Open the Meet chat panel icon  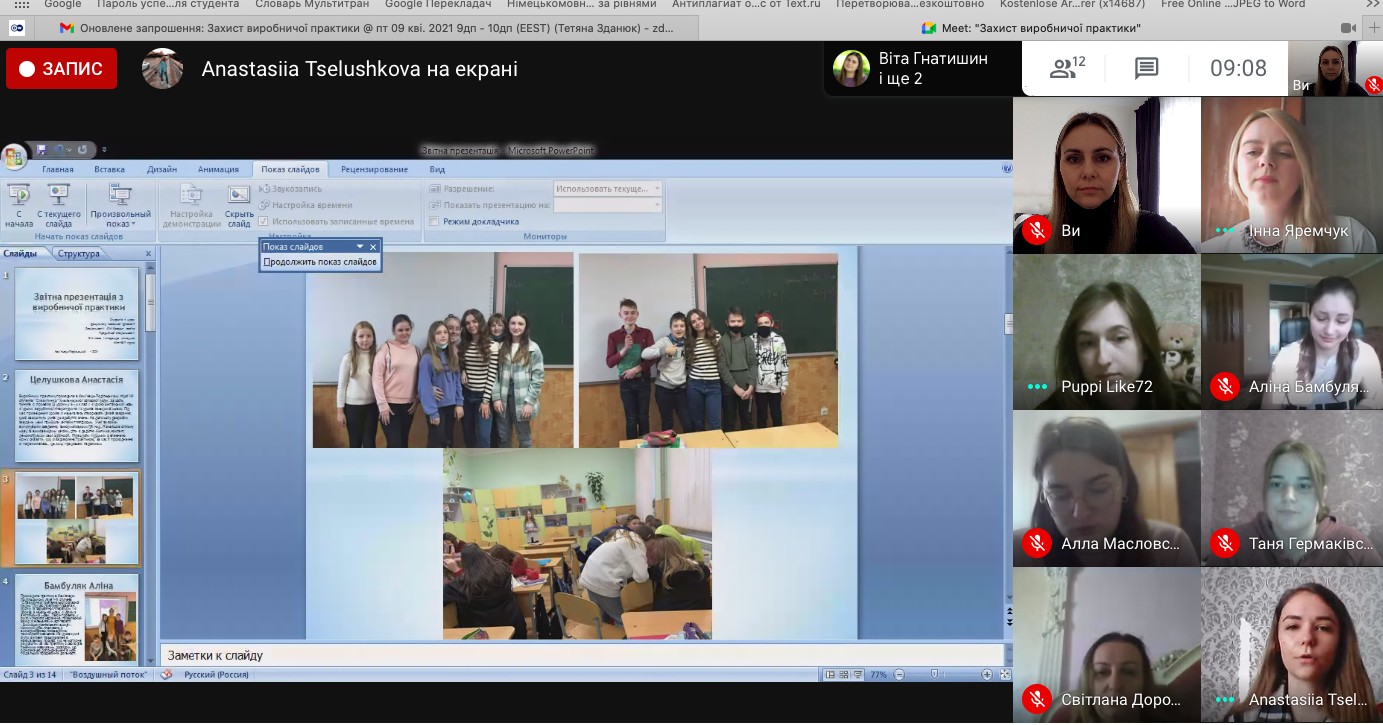(x=1146, y=69)
